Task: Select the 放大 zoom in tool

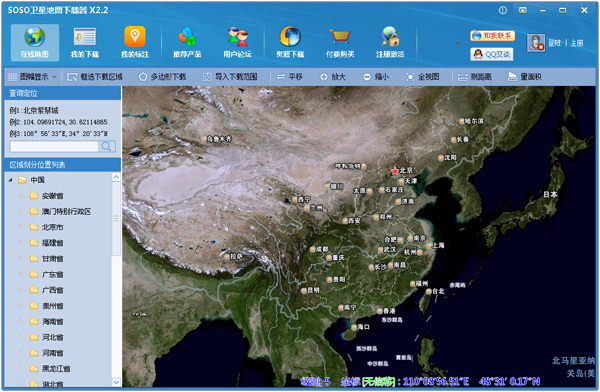Action: (333, 77)
